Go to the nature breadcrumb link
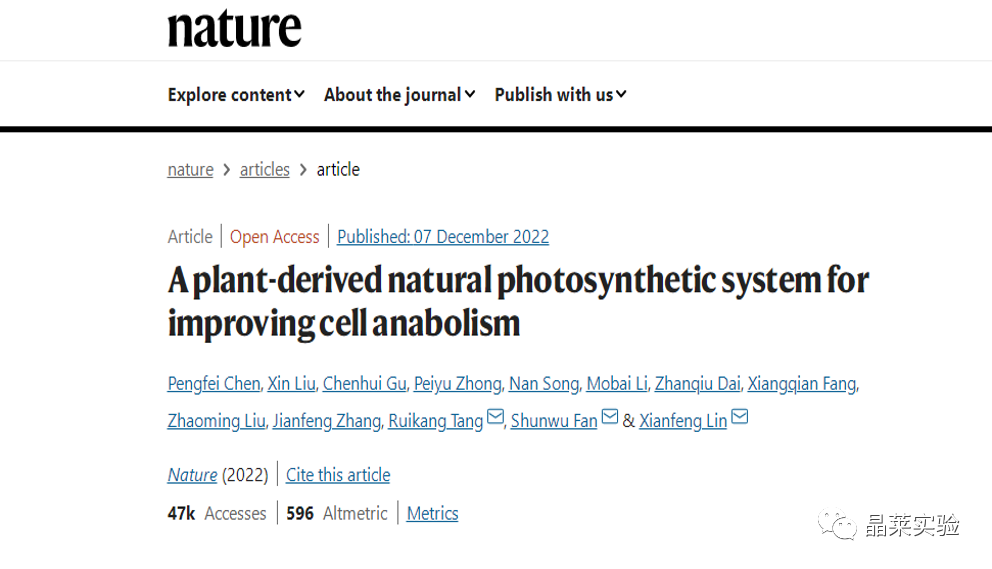This screenshot has width=992, height=569. [x=190, y=170]
